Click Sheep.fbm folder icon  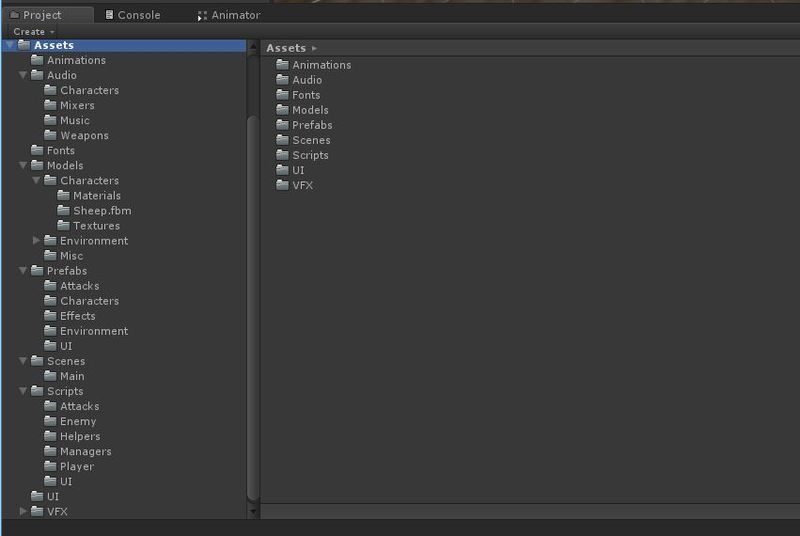63,211
